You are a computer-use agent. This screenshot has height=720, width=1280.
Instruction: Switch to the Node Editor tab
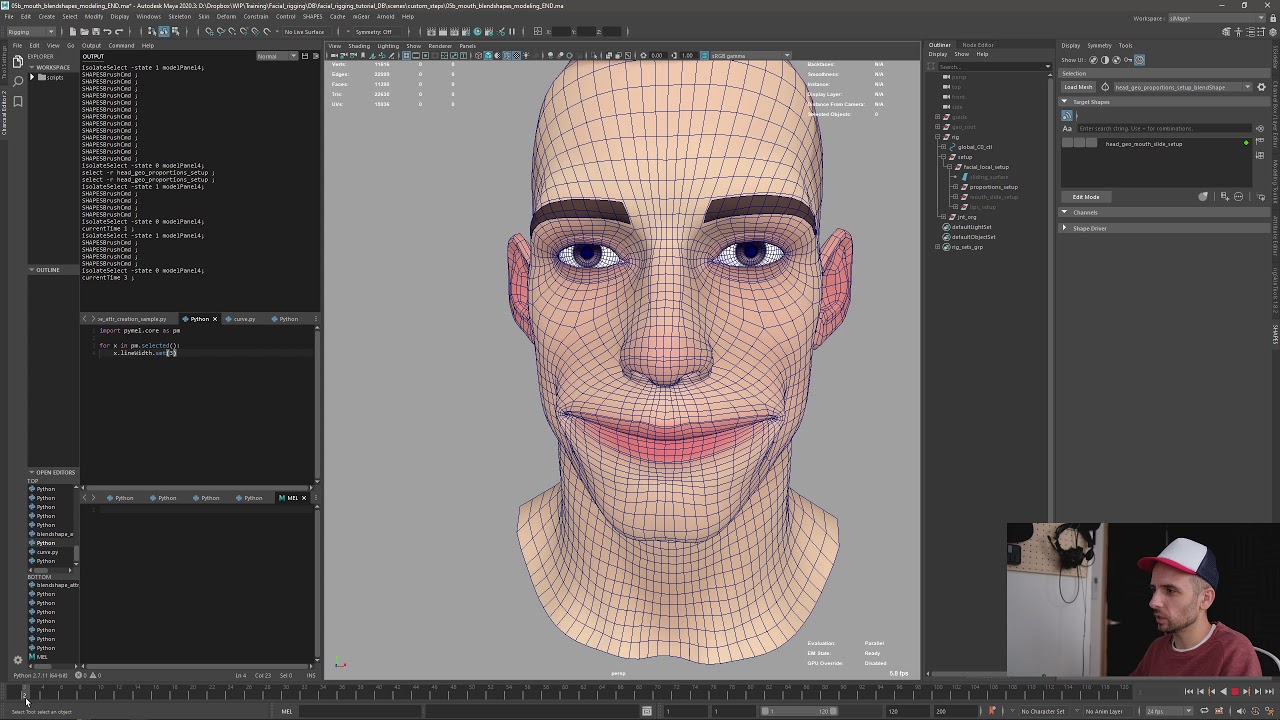(x=977, y=45)
